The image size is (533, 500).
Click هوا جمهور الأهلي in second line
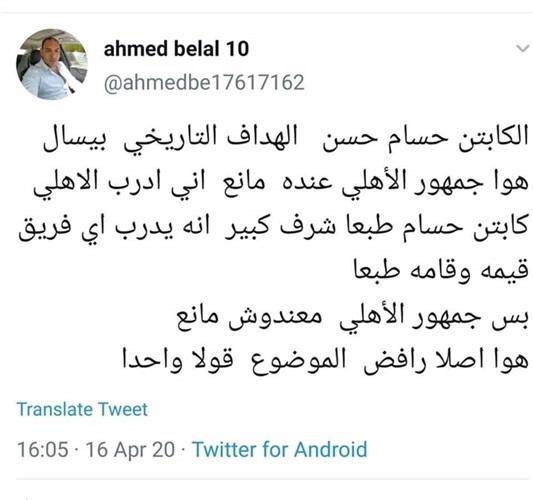(435, 184)
